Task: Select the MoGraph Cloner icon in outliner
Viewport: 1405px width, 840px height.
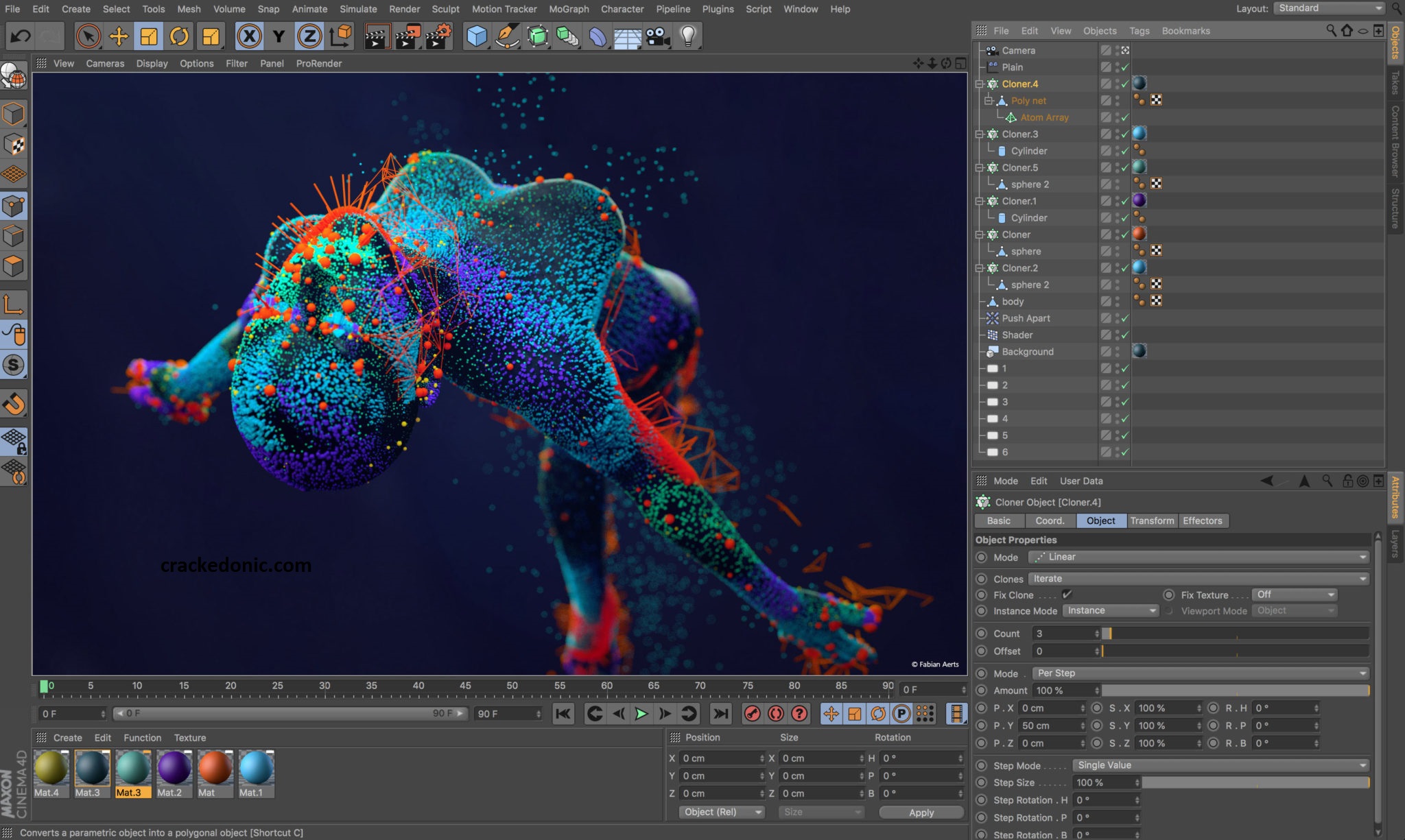Action: (x=993, y=83)
